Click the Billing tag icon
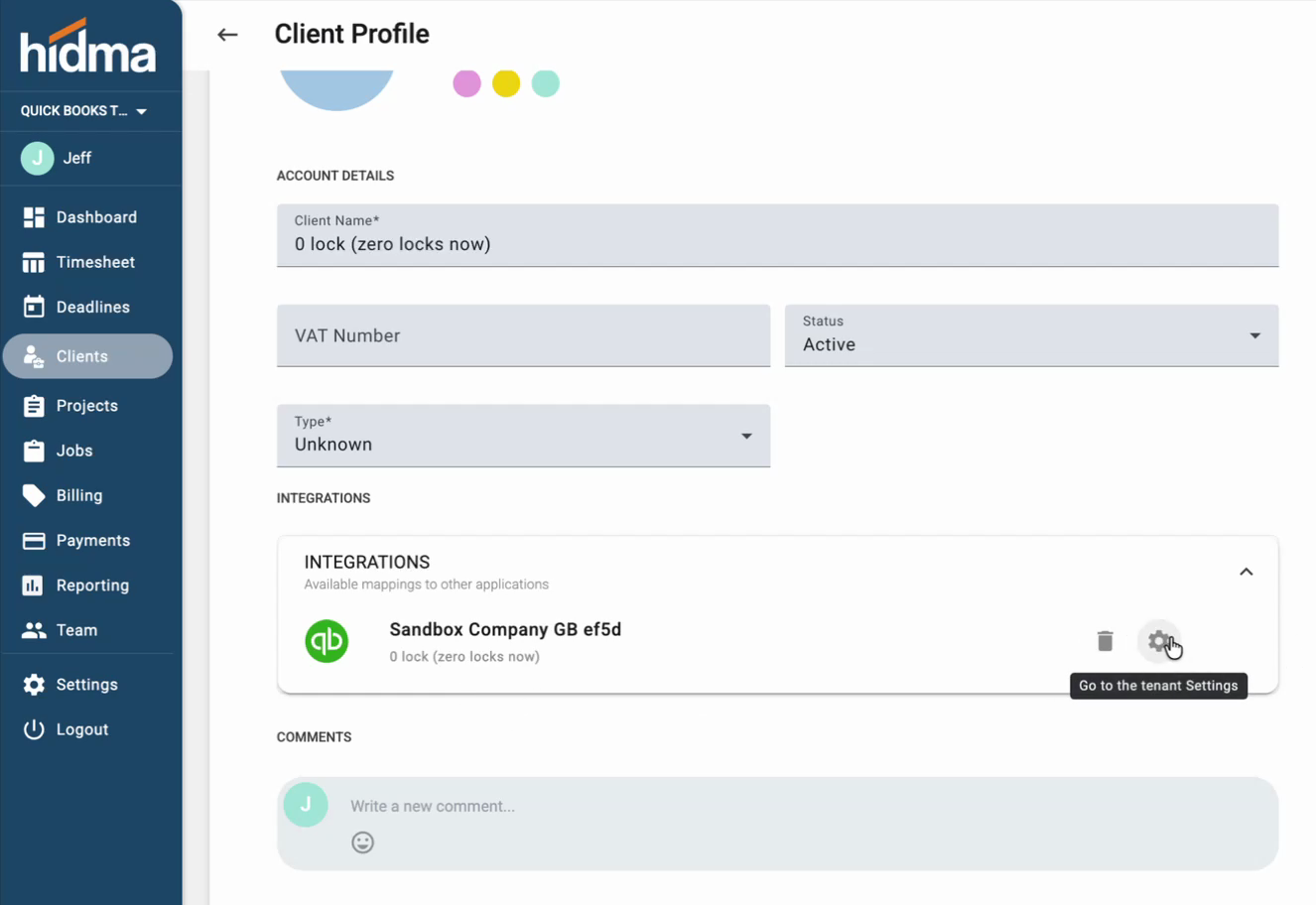 point(34,495)
